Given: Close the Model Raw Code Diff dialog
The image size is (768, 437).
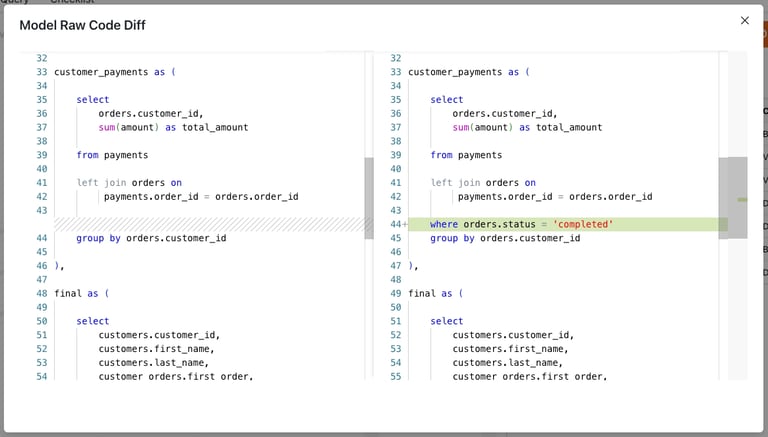Looking at the screenshot, I should pyautogui.click(x=744, y=21).
